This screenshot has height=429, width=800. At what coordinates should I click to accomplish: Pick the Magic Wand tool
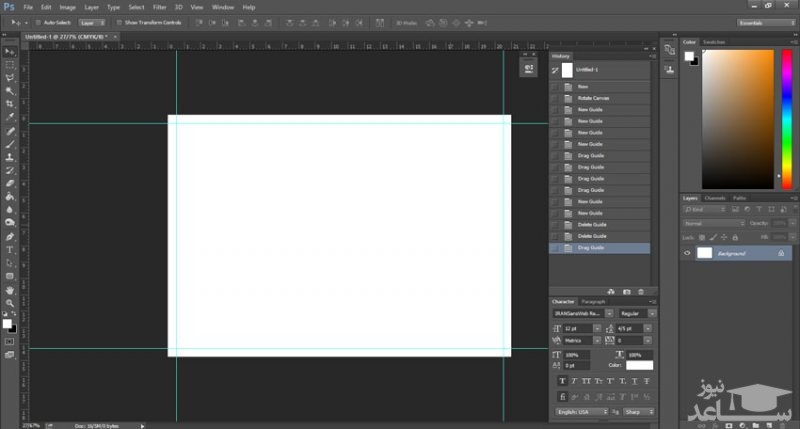click(10, 91)
